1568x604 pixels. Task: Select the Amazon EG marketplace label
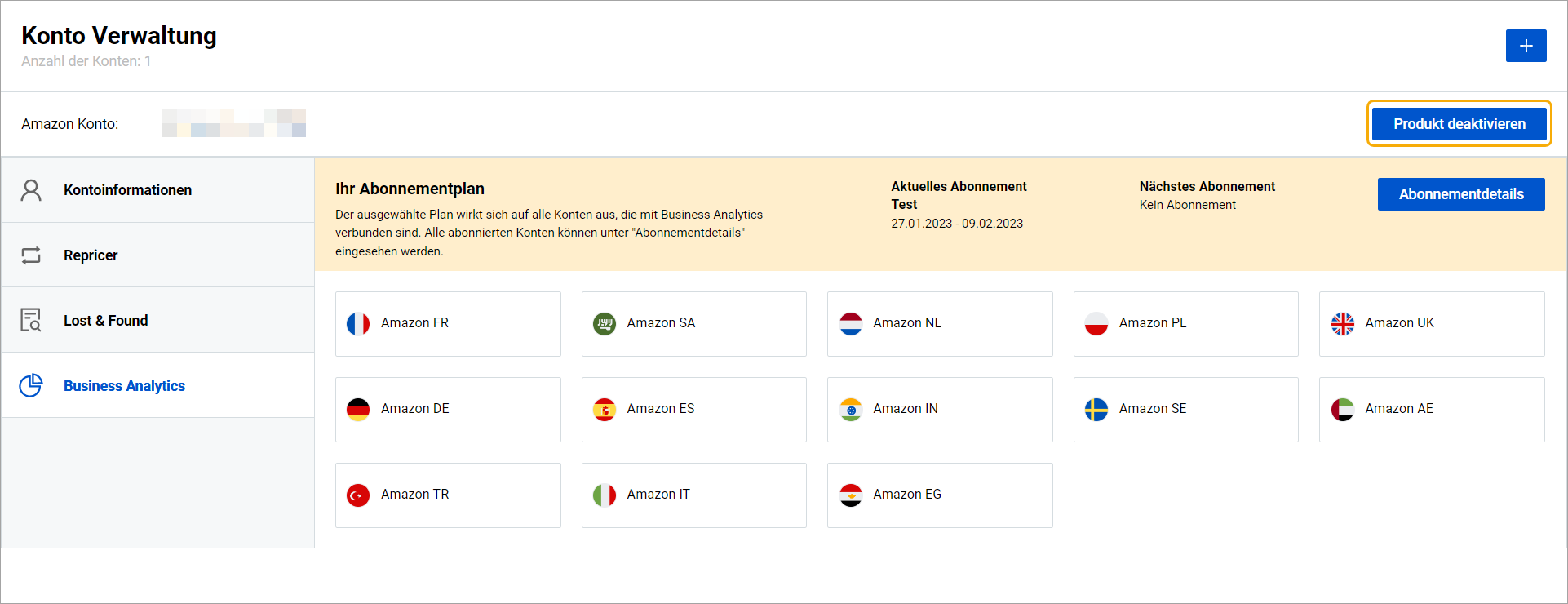pyautogui.click(x=907, y=495)
